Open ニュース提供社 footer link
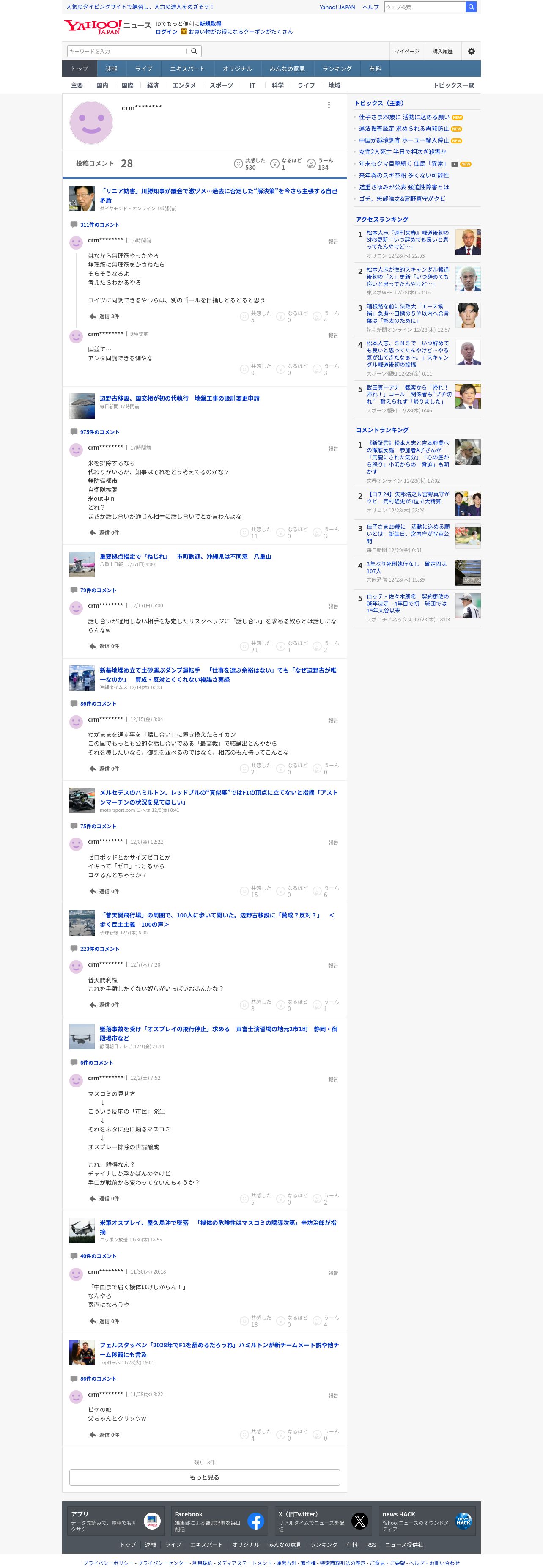The height and width of the screenshot is (1568, 543). [404, 1545]
